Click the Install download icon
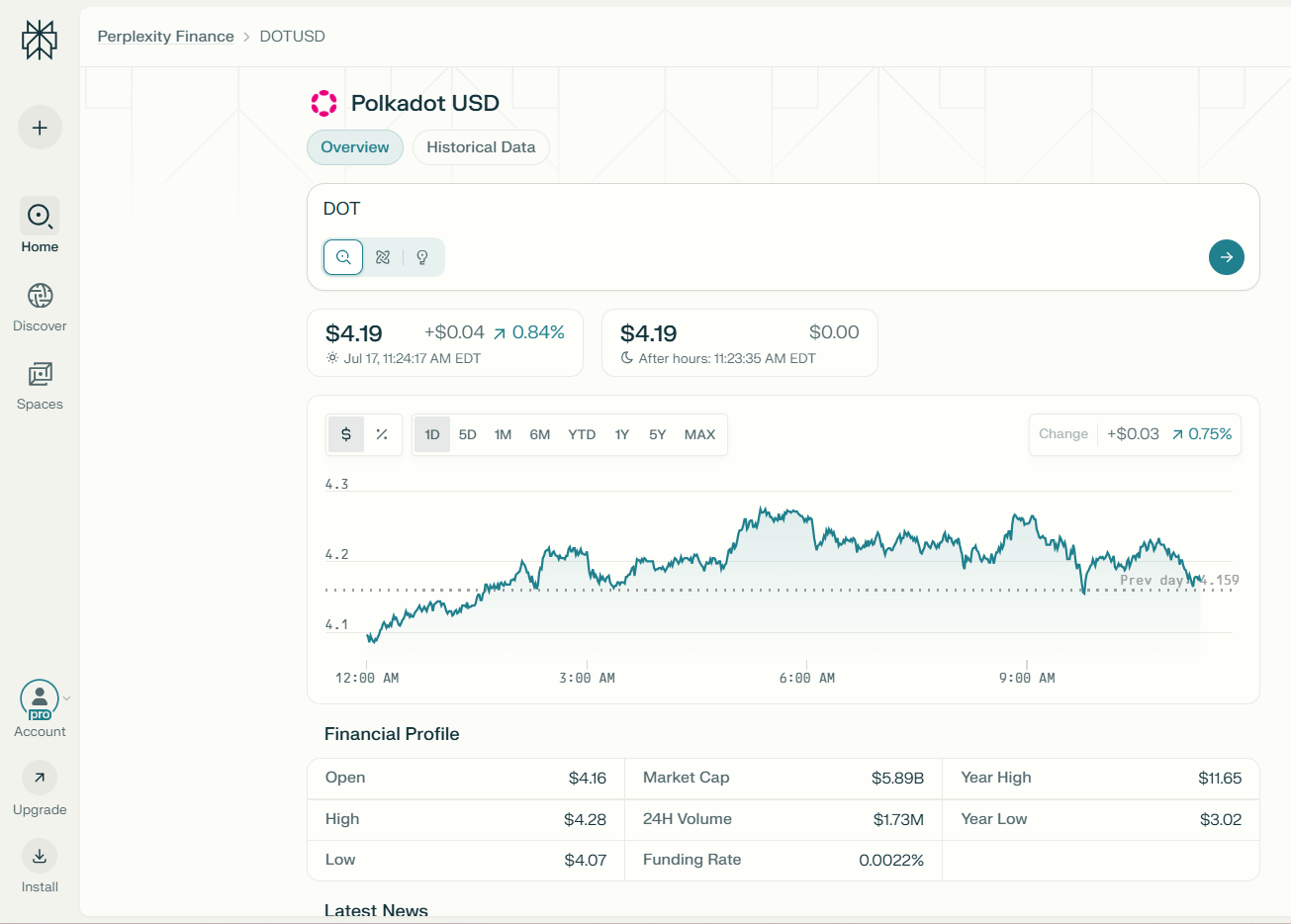 [40, 856]
